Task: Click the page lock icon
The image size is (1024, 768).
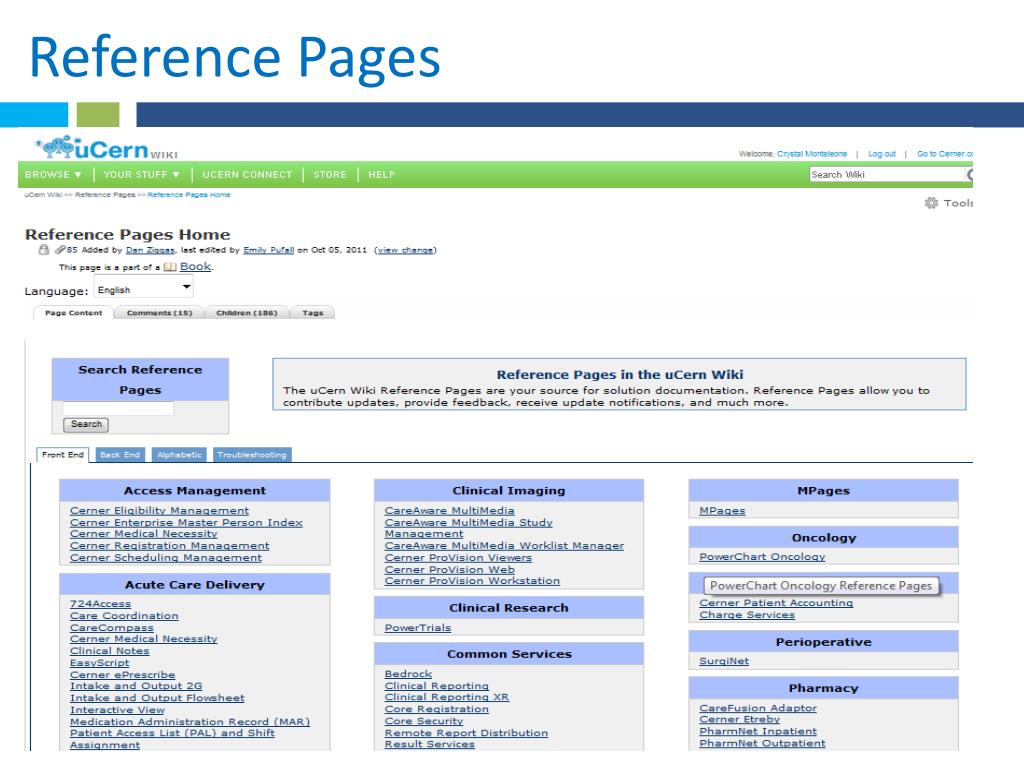Action: point(44,249)
